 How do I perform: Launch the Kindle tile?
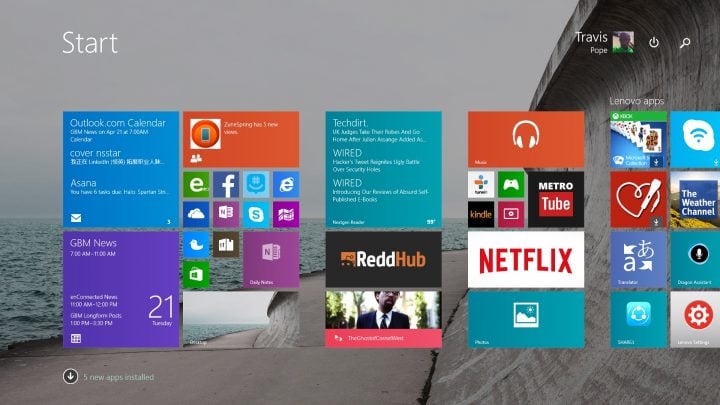pyautogui.click(x=481, y=214)
